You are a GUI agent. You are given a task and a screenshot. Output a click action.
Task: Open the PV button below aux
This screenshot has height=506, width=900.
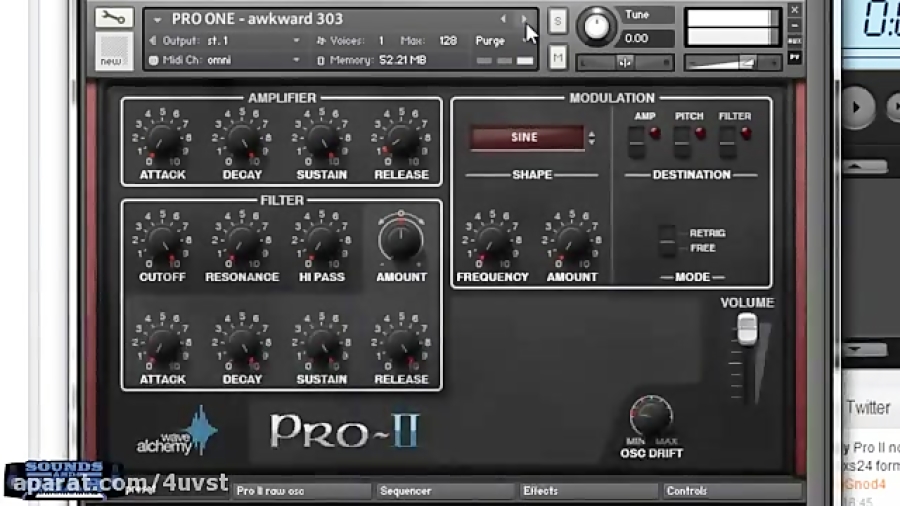click(x=794, y=57)
